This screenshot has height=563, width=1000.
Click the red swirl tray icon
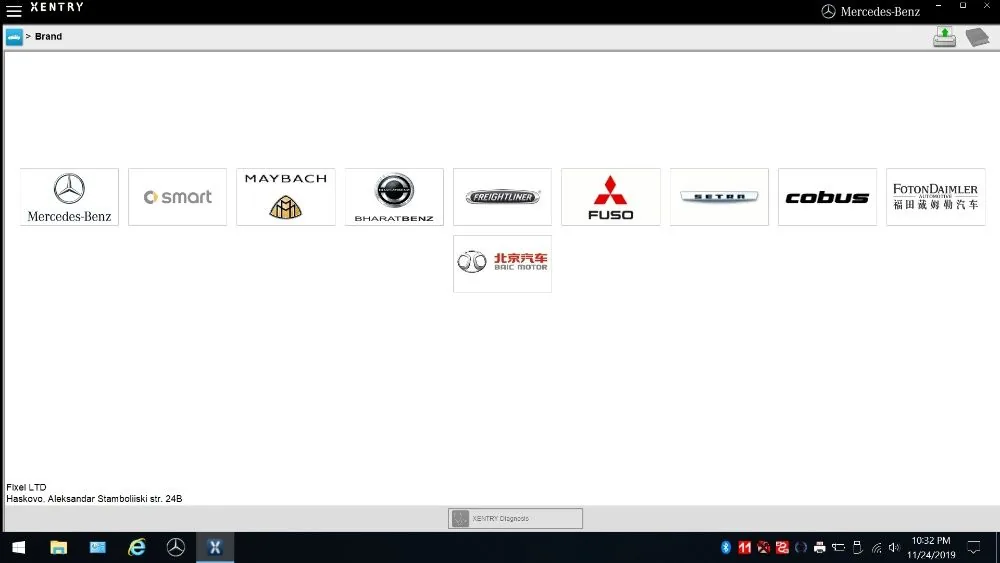tap(782, 547)
